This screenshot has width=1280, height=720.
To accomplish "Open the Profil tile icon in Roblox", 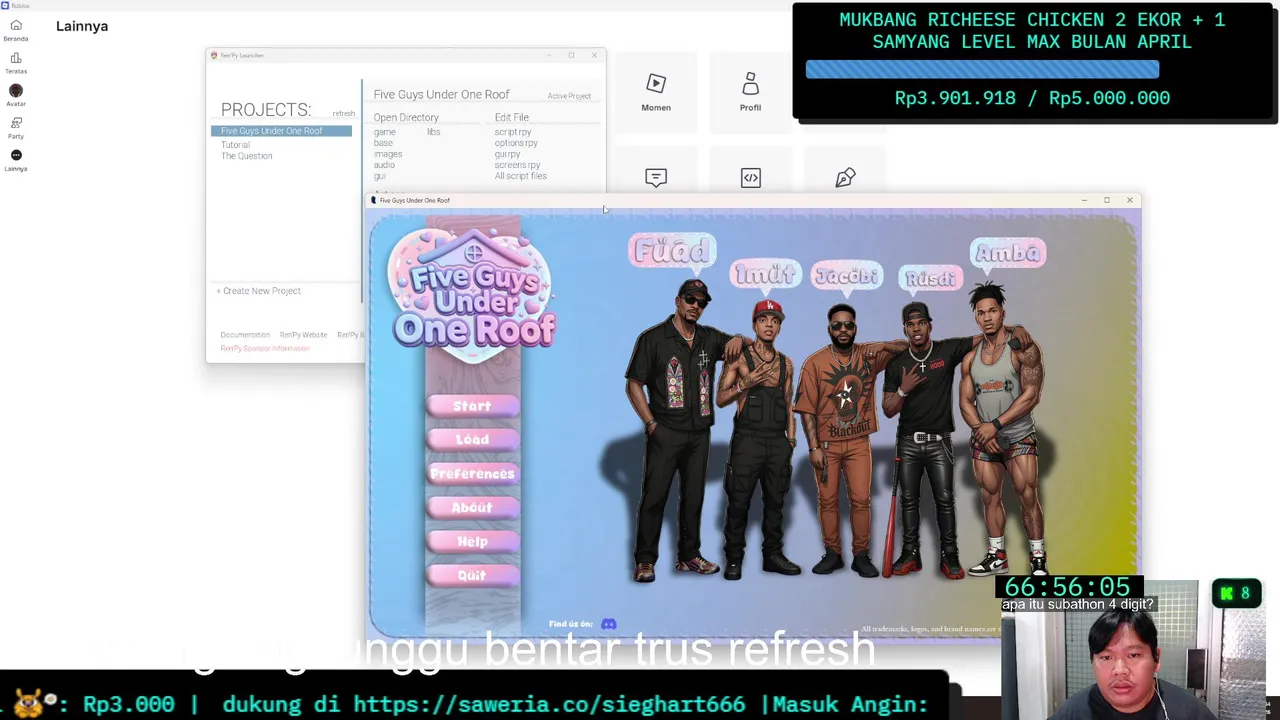I will pos(750,84).
